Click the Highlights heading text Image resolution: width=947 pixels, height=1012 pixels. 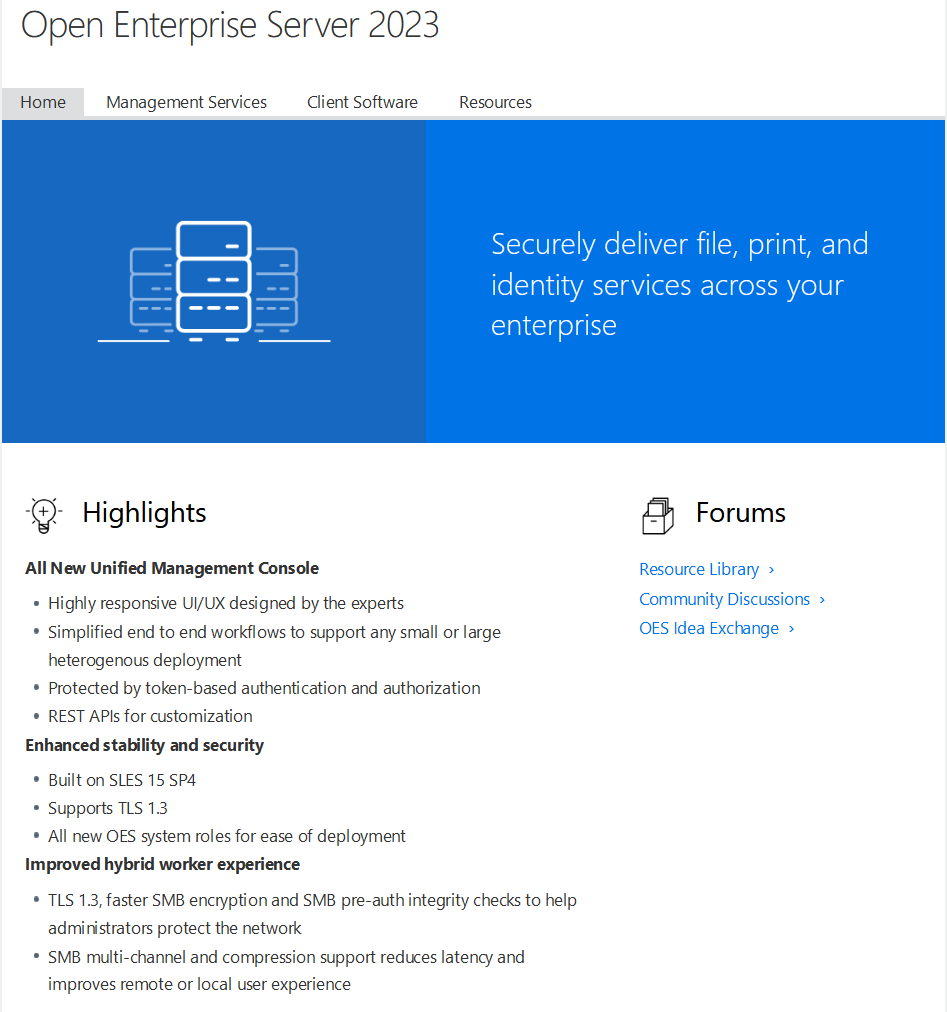[x=144, y=513]
